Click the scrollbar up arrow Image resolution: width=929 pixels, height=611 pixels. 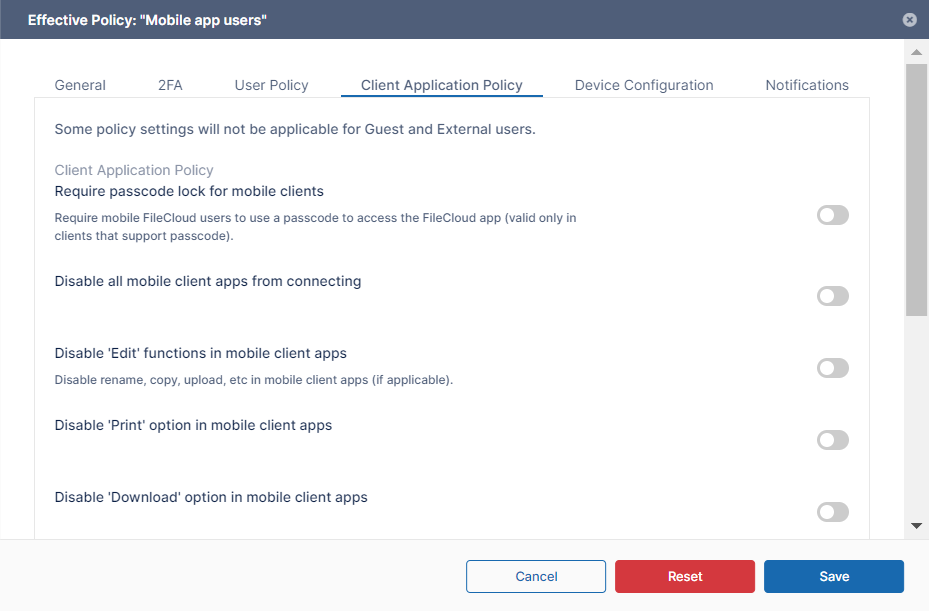(916, 51)
